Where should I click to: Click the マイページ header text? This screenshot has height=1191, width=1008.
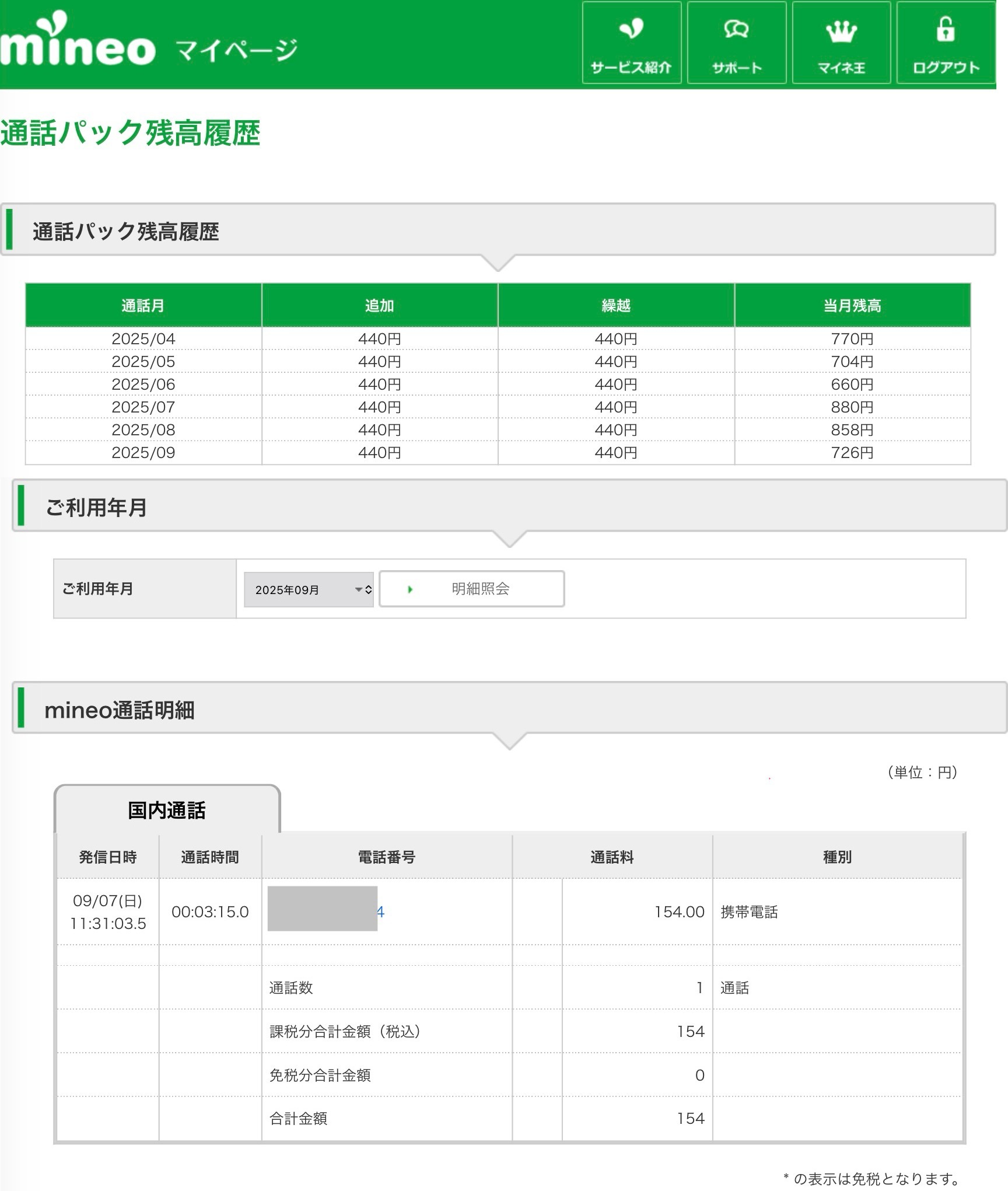tap(236, 50)
